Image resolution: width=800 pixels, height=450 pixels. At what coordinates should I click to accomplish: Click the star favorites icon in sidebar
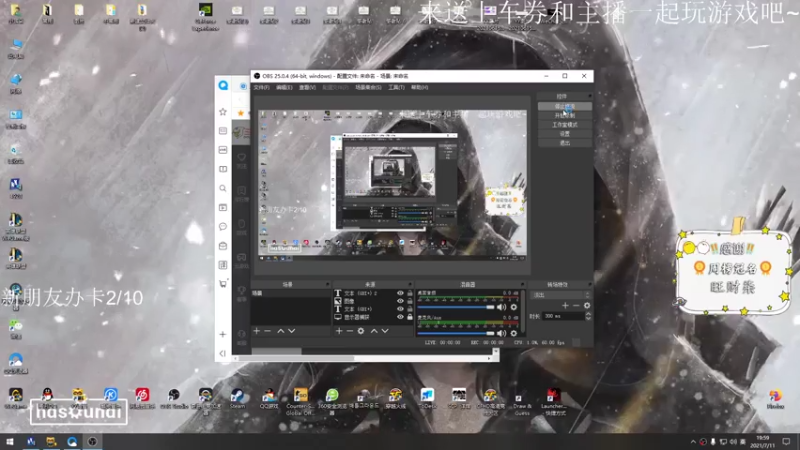(x=223, y=112)
